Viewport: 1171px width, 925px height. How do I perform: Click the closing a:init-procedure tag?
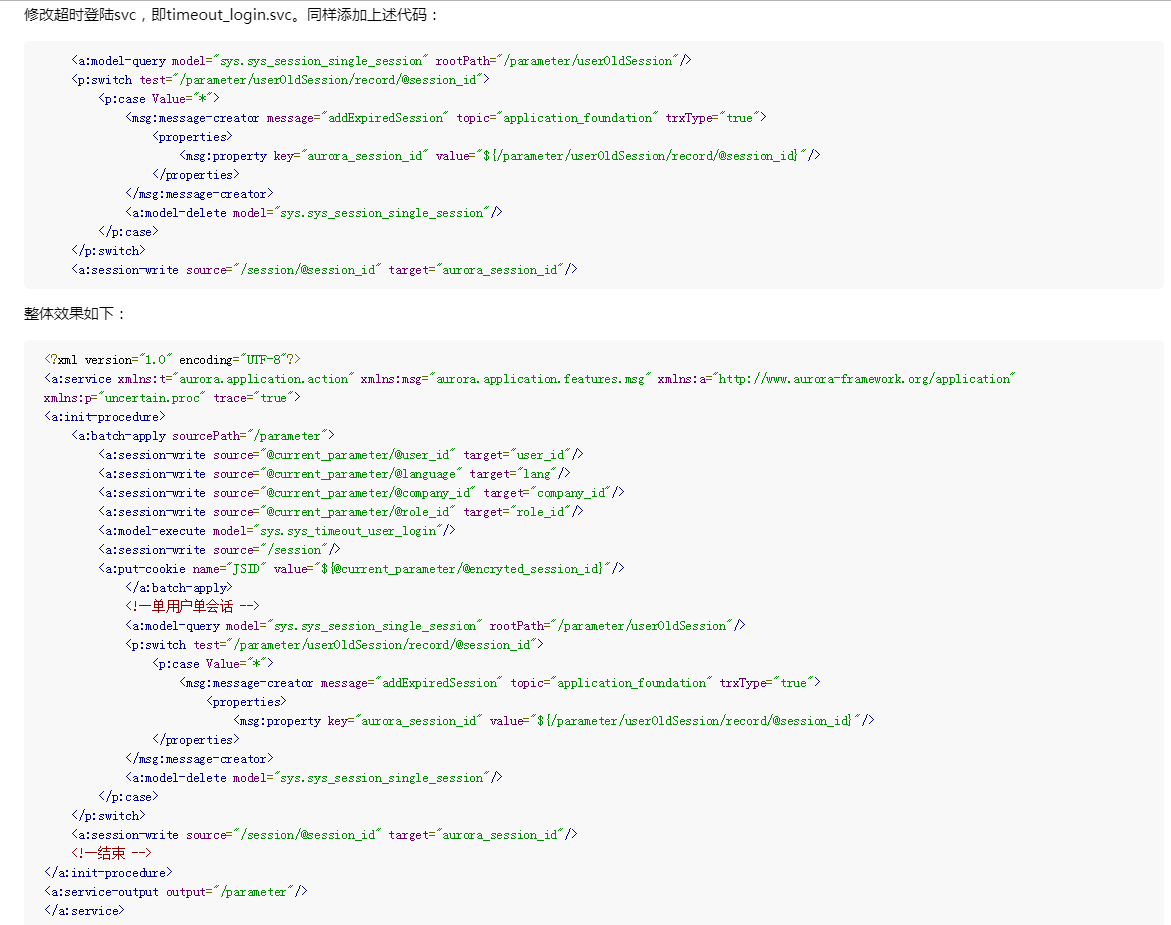(108, 872)
